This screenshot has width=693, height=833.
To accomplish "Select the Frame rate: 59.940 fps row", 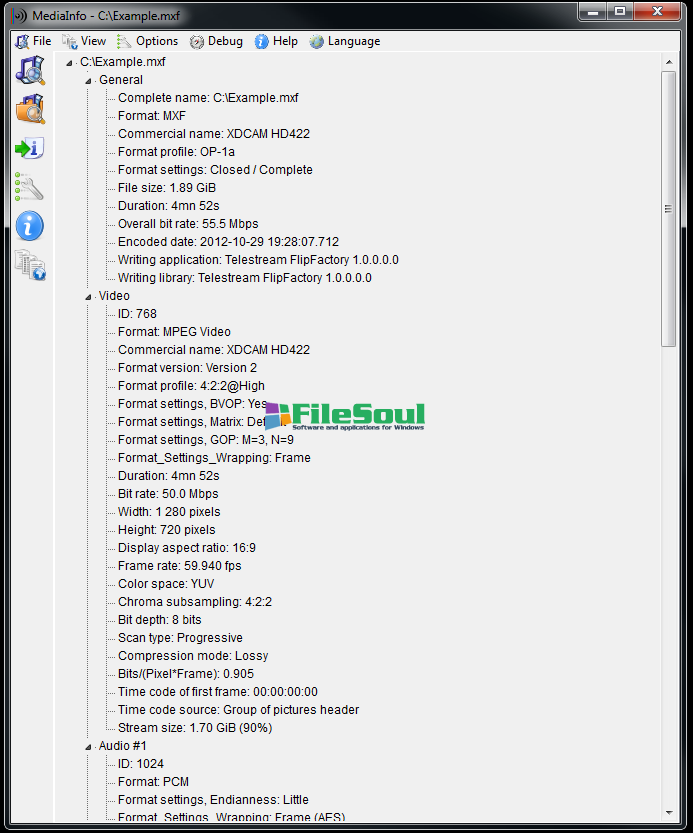I will pyautogui.click(x=179, y=566).
